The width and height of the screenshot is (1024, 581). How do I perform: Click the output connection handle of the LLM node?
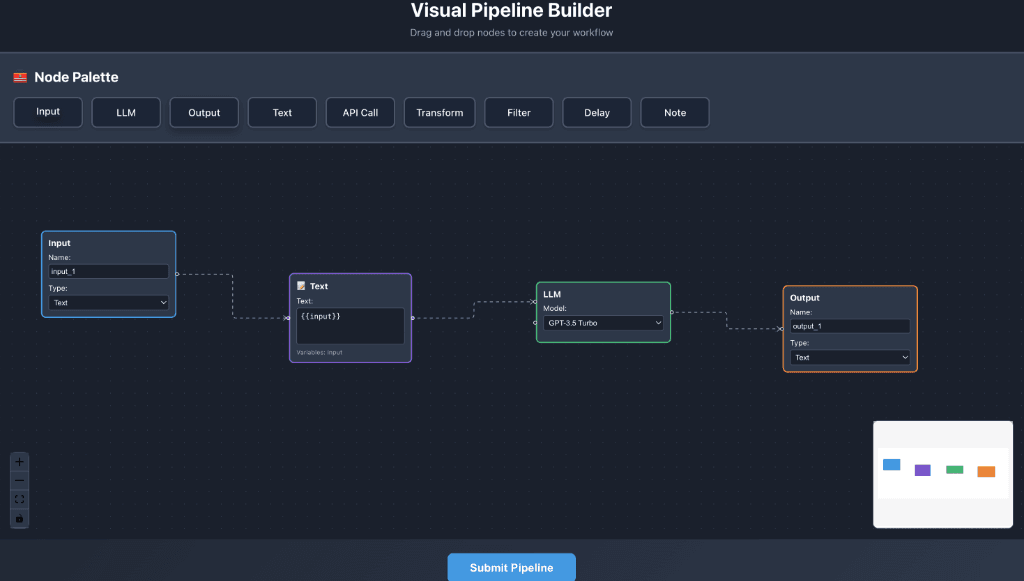(x=671, y=312)
